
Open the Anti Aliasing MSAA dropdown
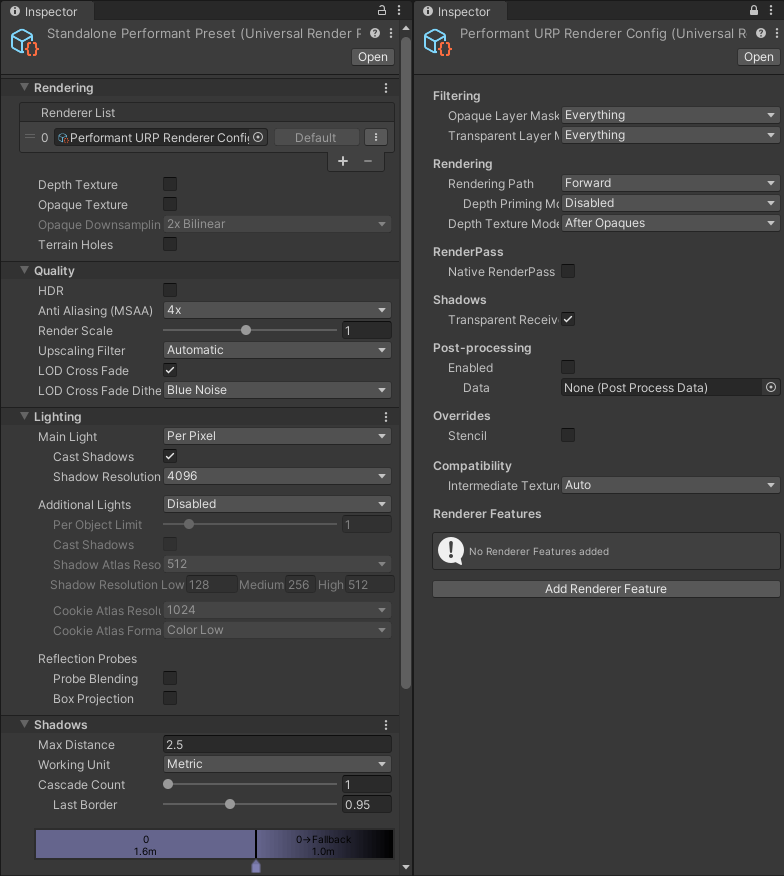(277, 311)
